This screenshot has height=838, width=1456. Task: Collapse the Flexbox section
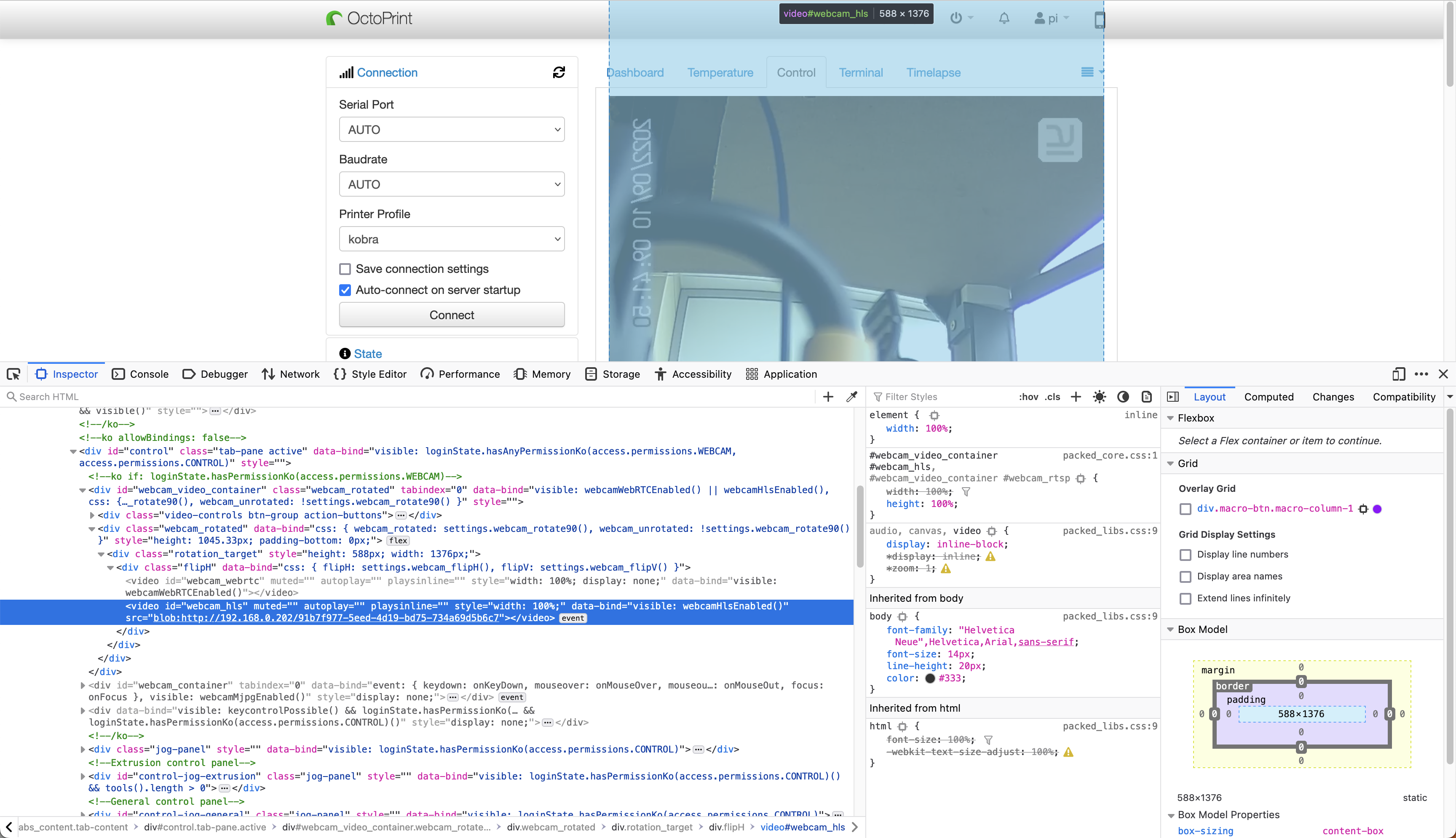1171,418
